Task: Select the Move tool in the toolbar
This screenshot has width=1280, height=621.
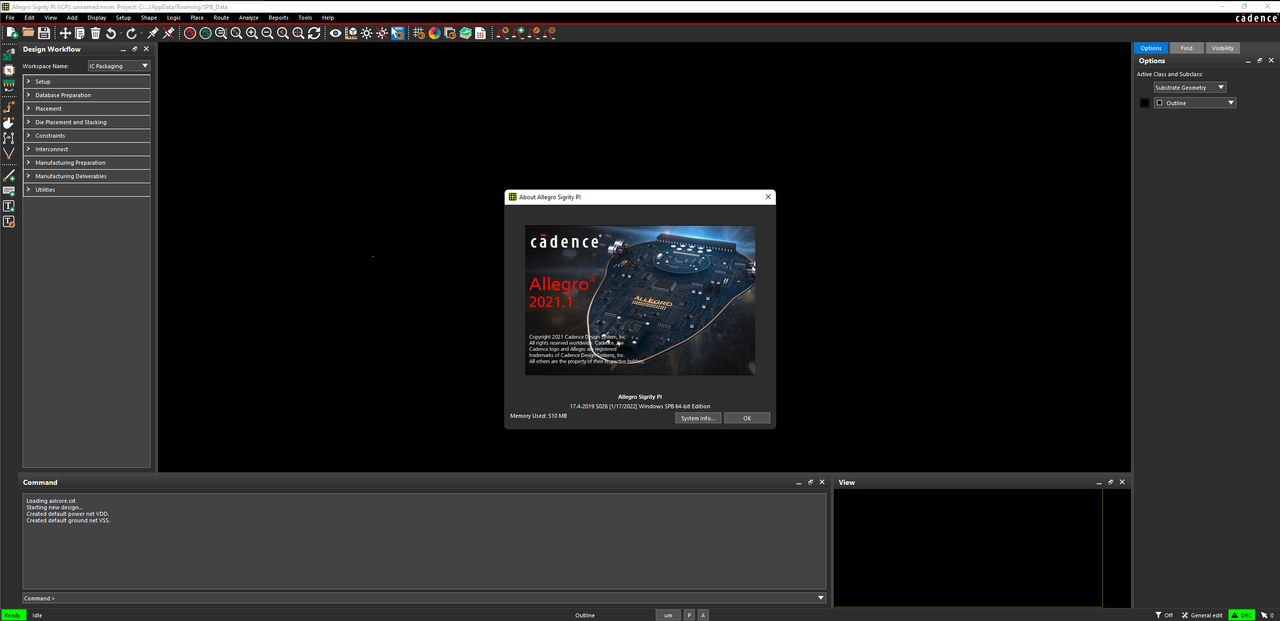Action: 65,33
